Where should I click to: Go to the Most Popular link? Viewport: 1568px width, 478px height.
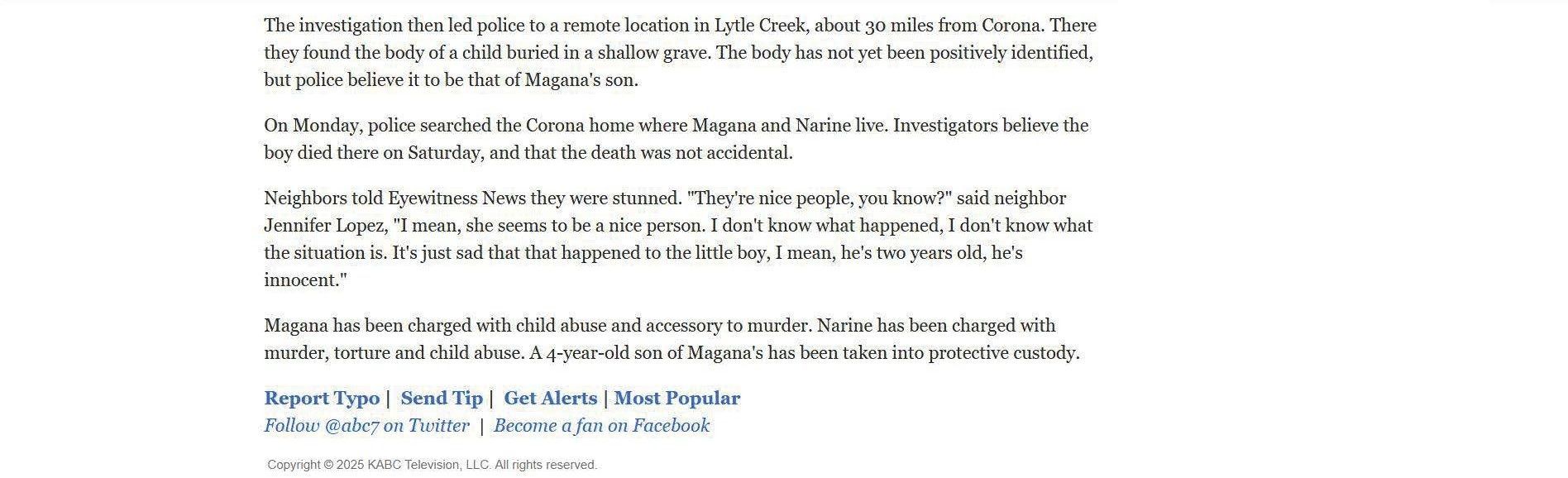(676, 399)
